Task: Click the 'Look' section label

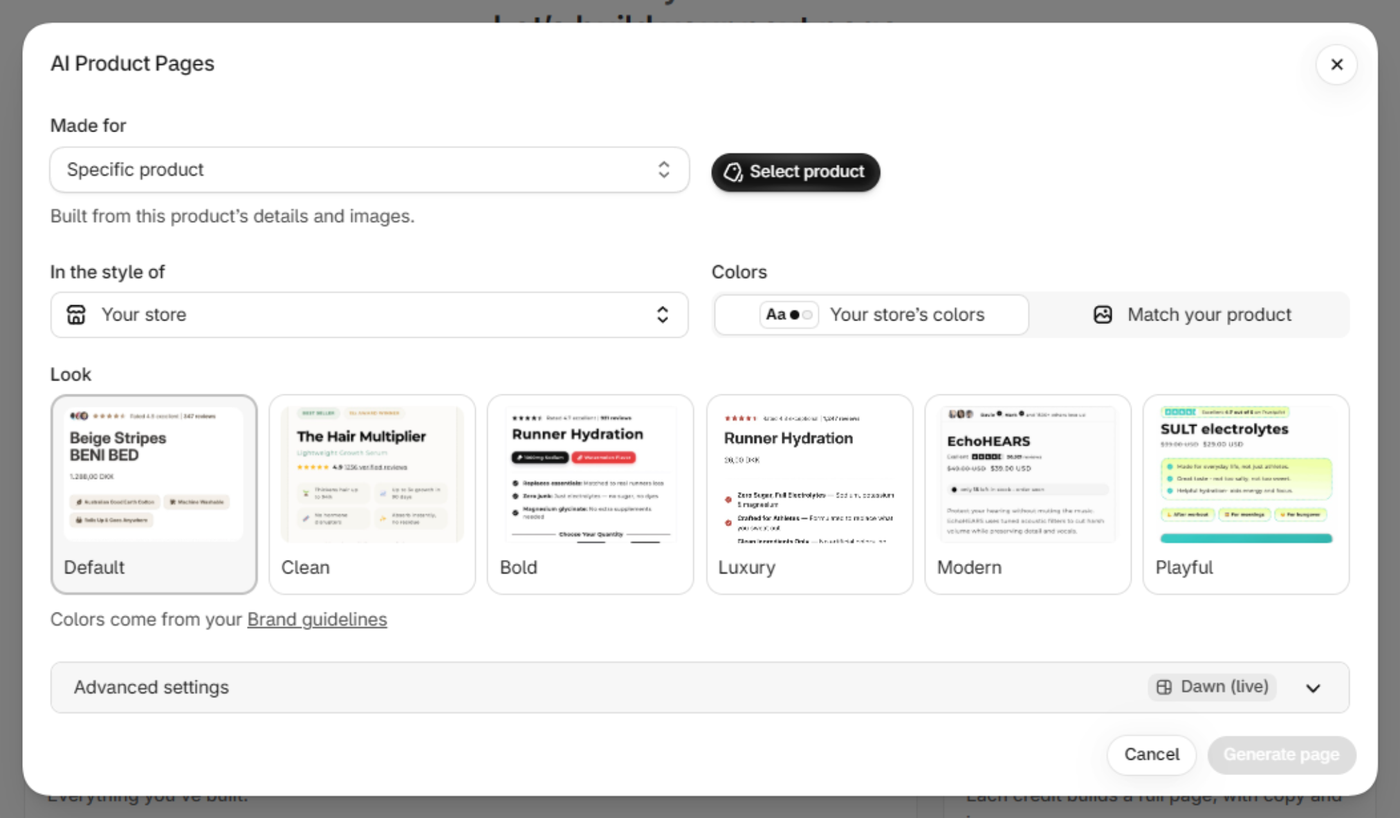Action: click(71, 375)
